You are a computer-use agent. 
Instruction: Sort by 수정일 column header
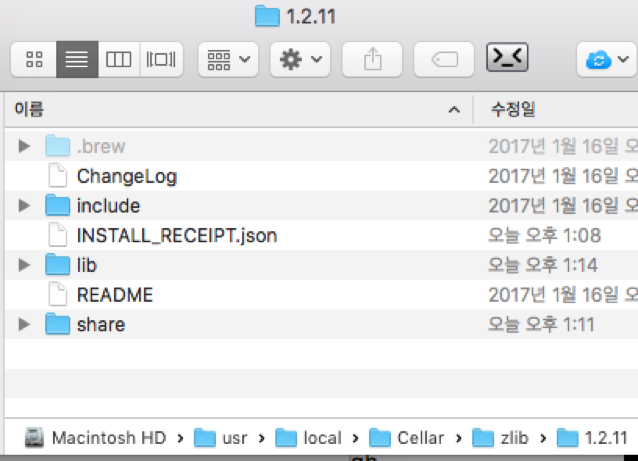[x=512, y=110]
